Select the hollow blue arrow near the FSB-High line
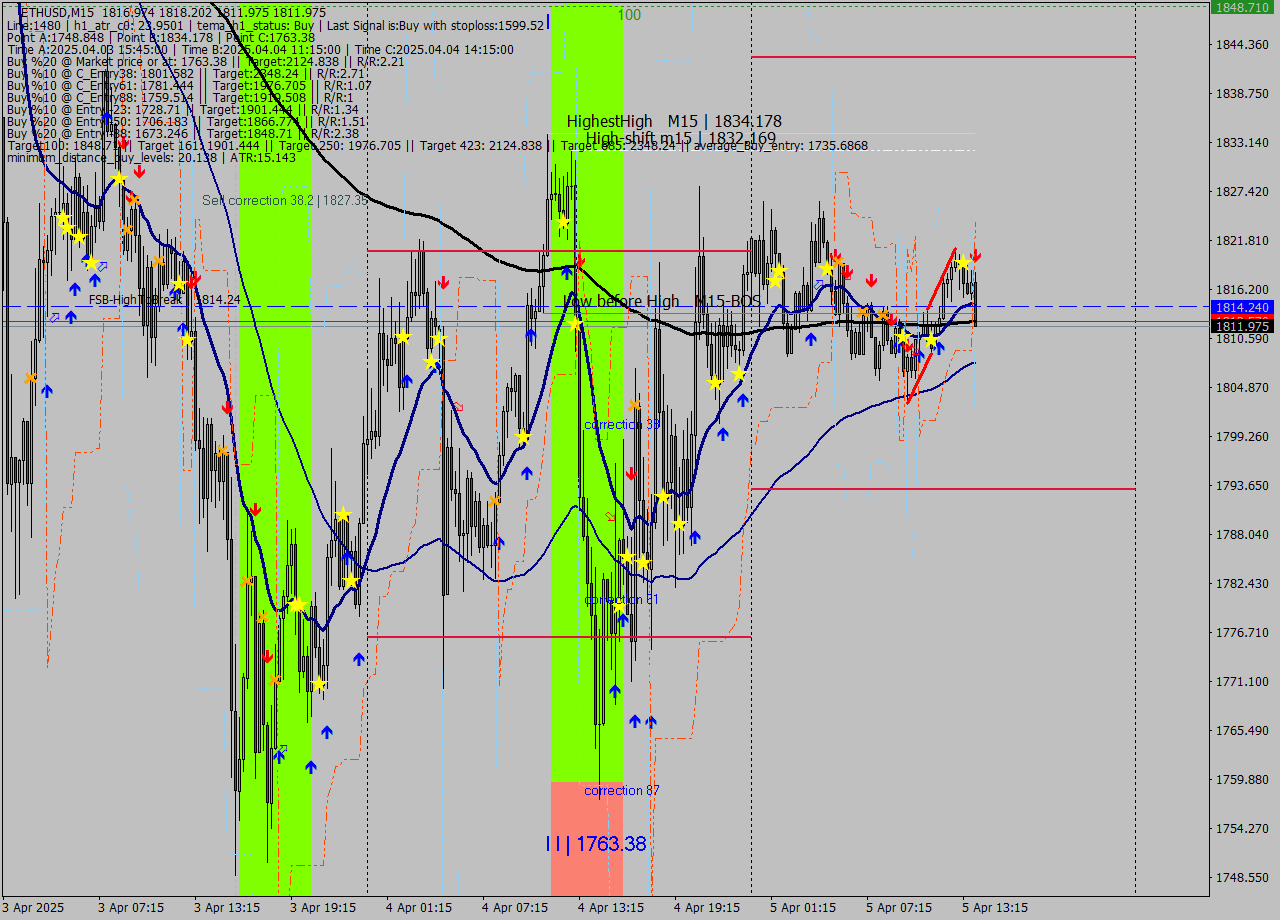The width and height of the screenshot is (1280, 920). [54, 317]
